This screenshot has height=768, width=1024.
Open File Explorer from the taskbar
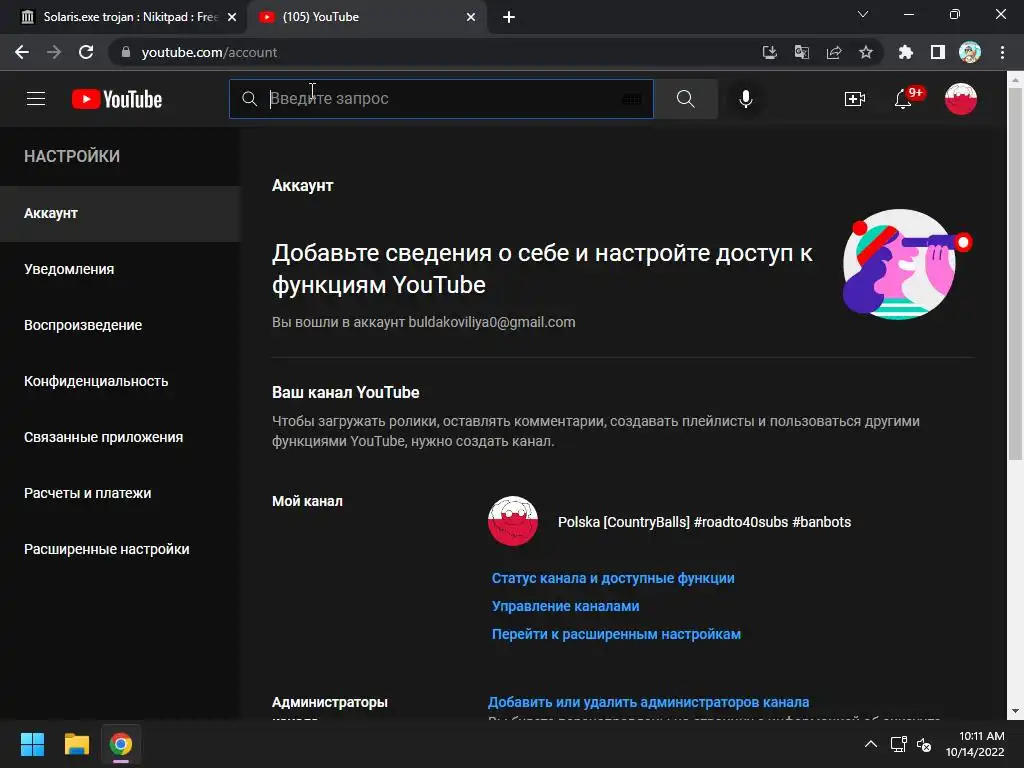pyautogui.click(x=76, y=744)
